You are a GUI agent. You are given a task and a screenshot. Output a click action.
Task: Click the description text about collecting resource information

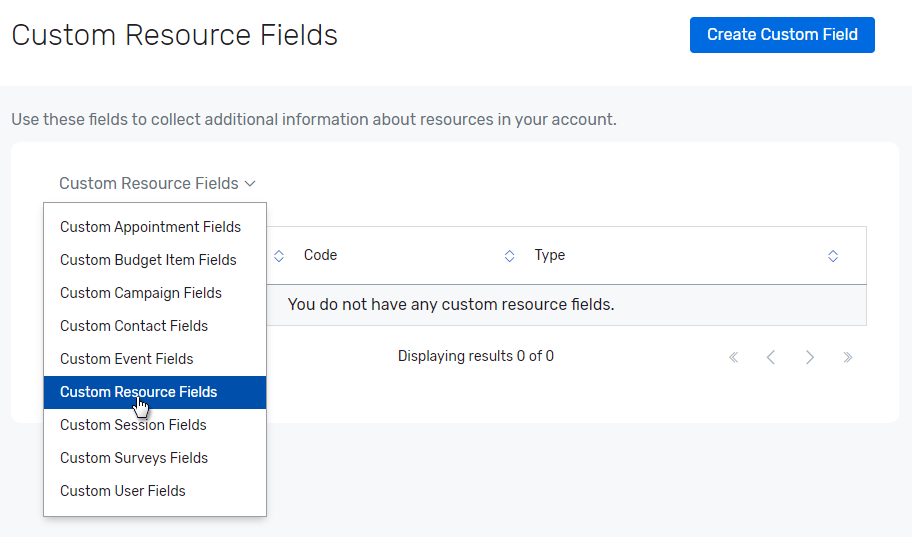coord(314,119)
